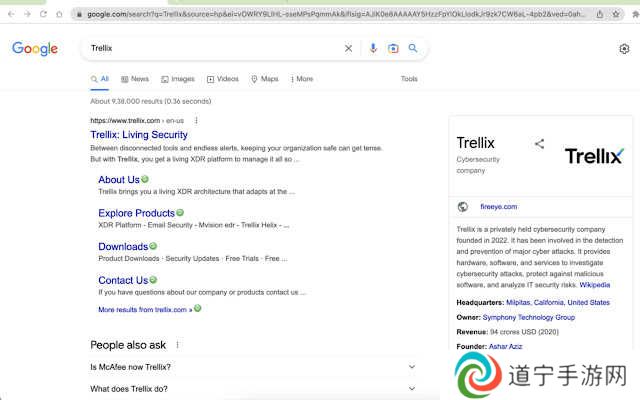Open the Downloads sitelink
The image size is (640, 400).
point(123,247)
